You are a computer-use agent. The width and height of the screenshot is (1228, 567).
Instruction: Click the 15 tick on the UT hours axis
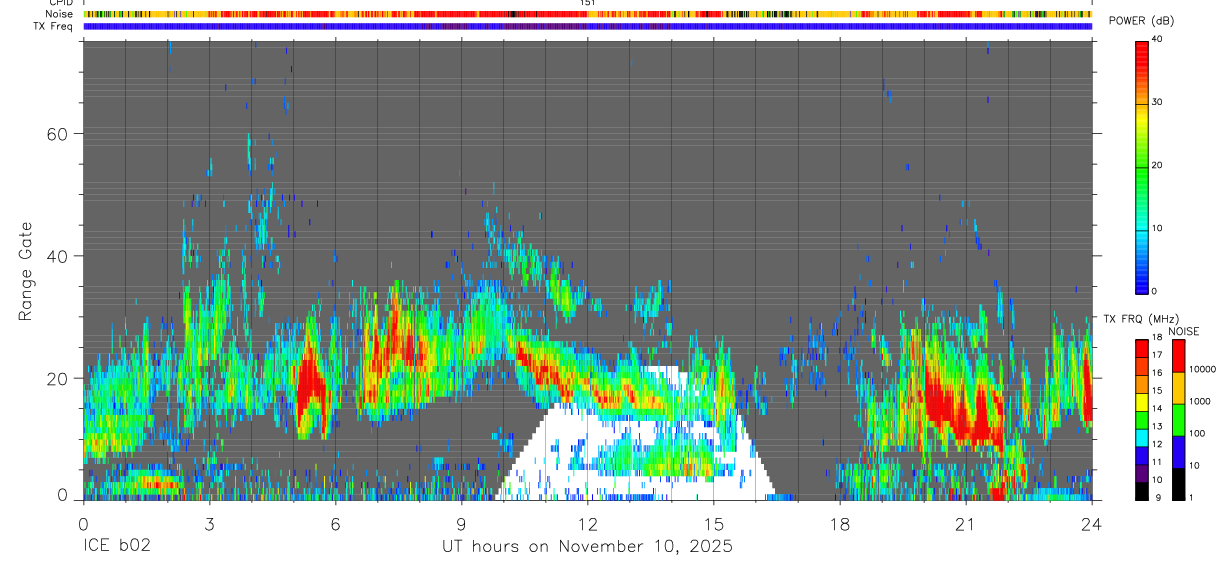[714, 523]
